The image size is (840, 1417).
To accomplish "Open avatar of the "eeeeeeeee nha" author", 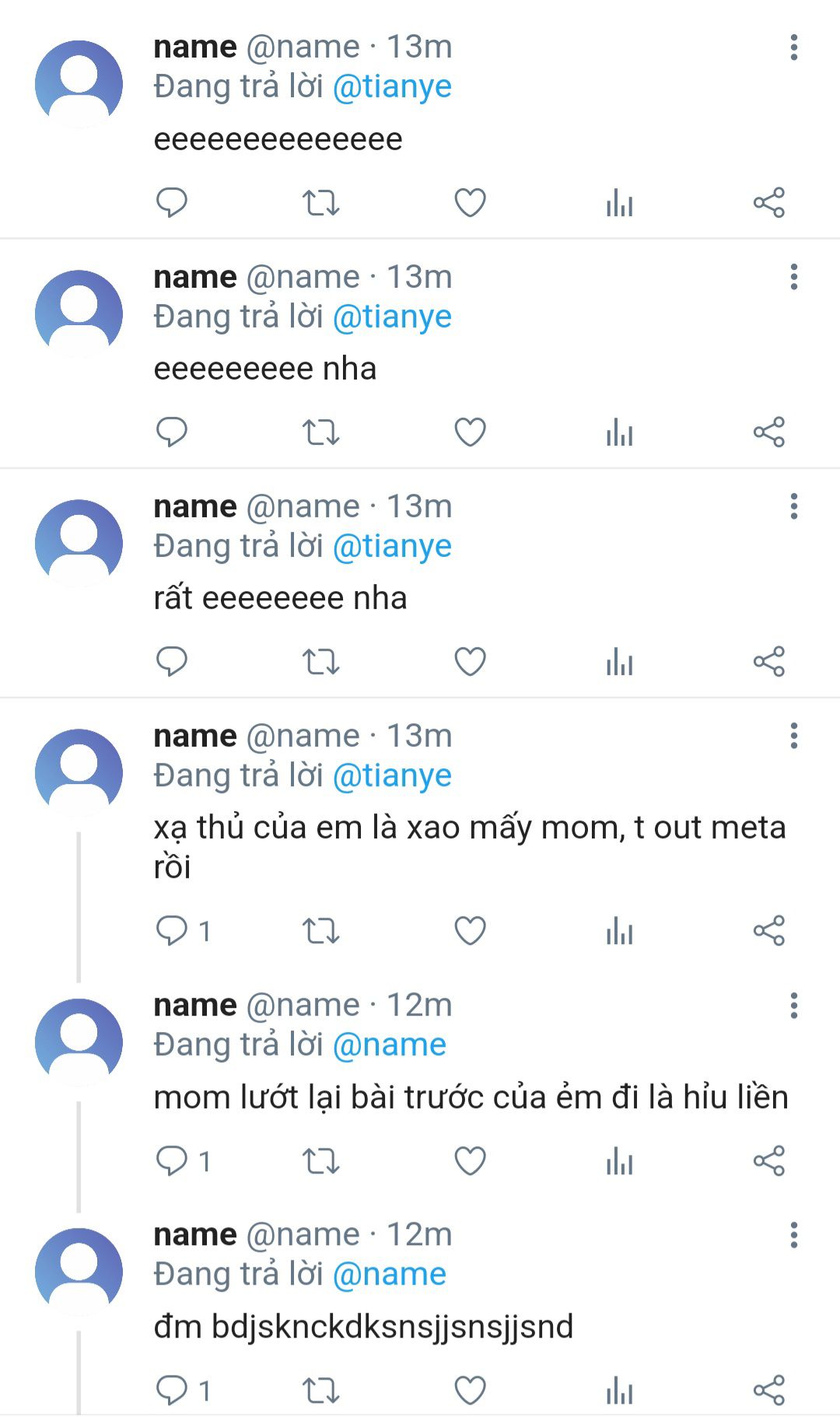I will [79, 313].
